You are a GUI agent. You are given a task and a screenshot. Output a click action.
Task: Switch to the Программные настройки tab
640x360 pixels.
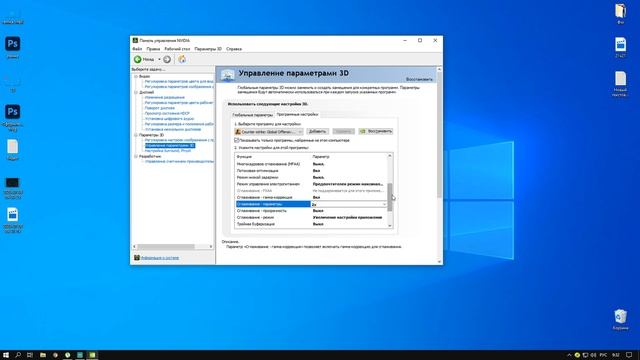point(297,114)
